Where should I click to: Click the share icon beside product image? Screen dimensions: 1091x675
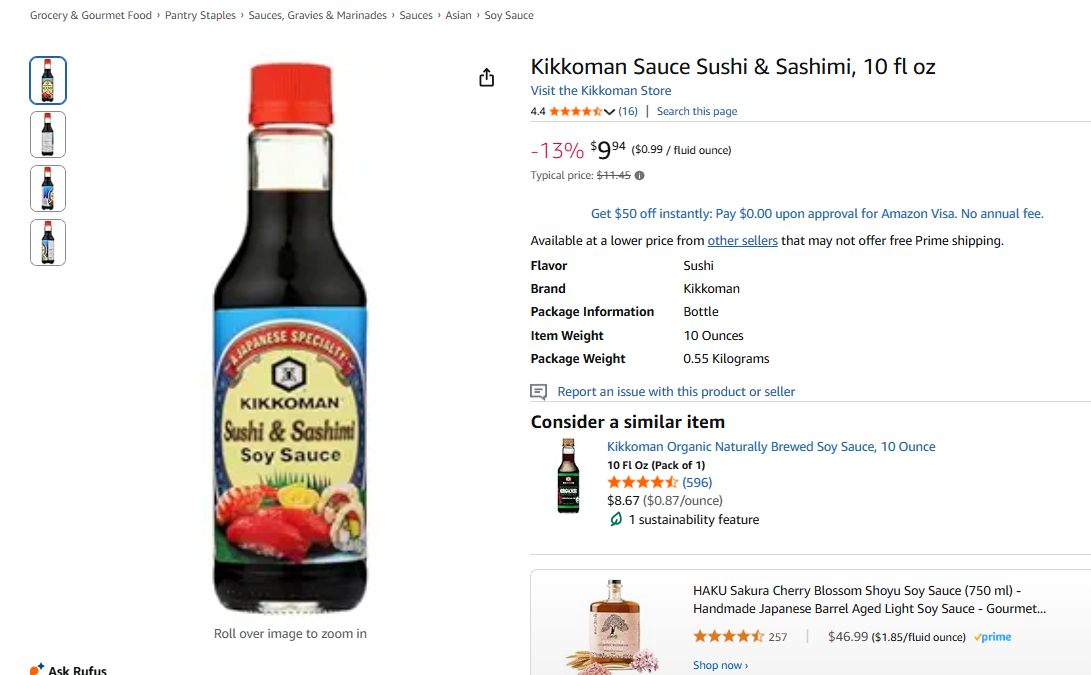click(486, 77)
